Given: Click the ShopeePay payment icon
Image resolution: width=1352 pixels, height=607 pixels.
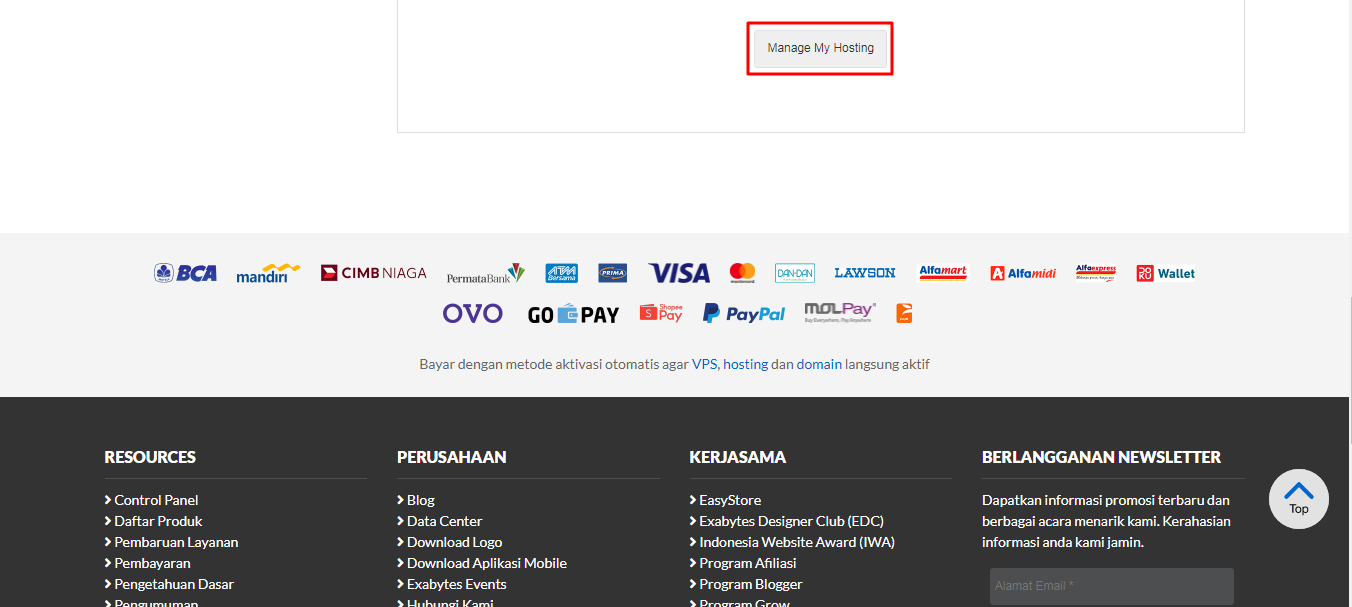Looking at the screenshot, I should 660,312.
